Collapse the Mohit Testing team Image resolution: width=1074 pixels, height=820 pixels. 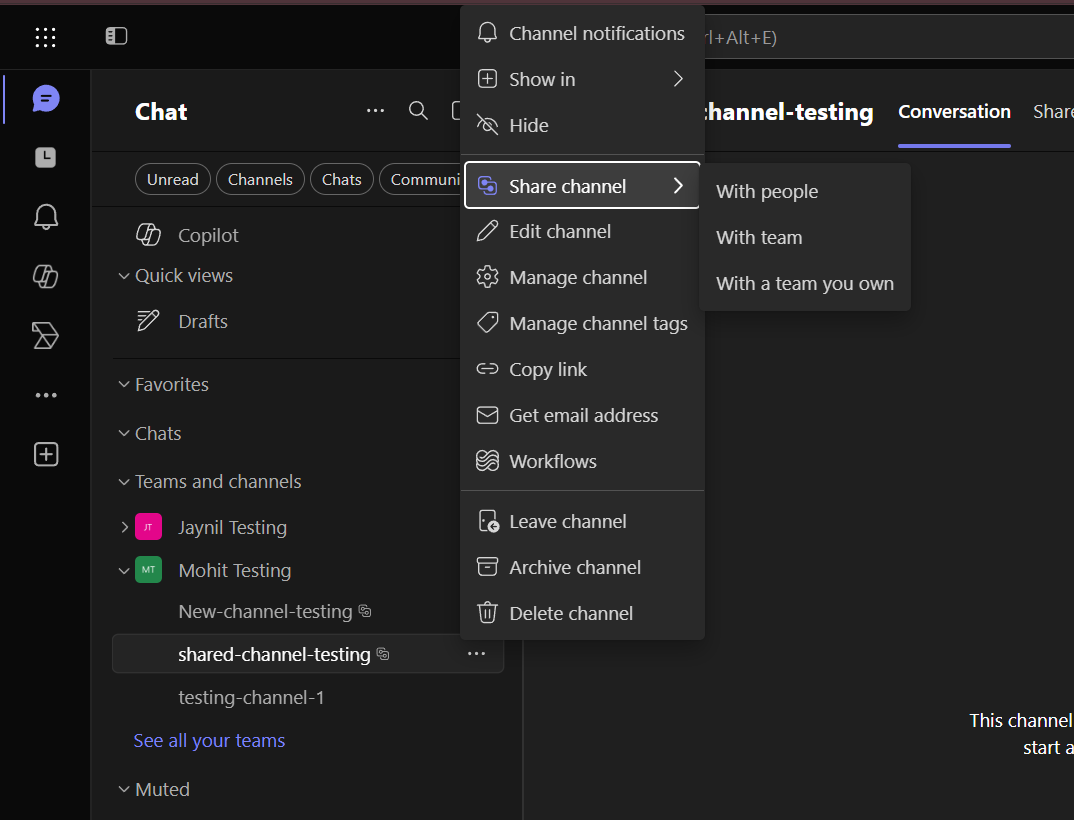124,570
